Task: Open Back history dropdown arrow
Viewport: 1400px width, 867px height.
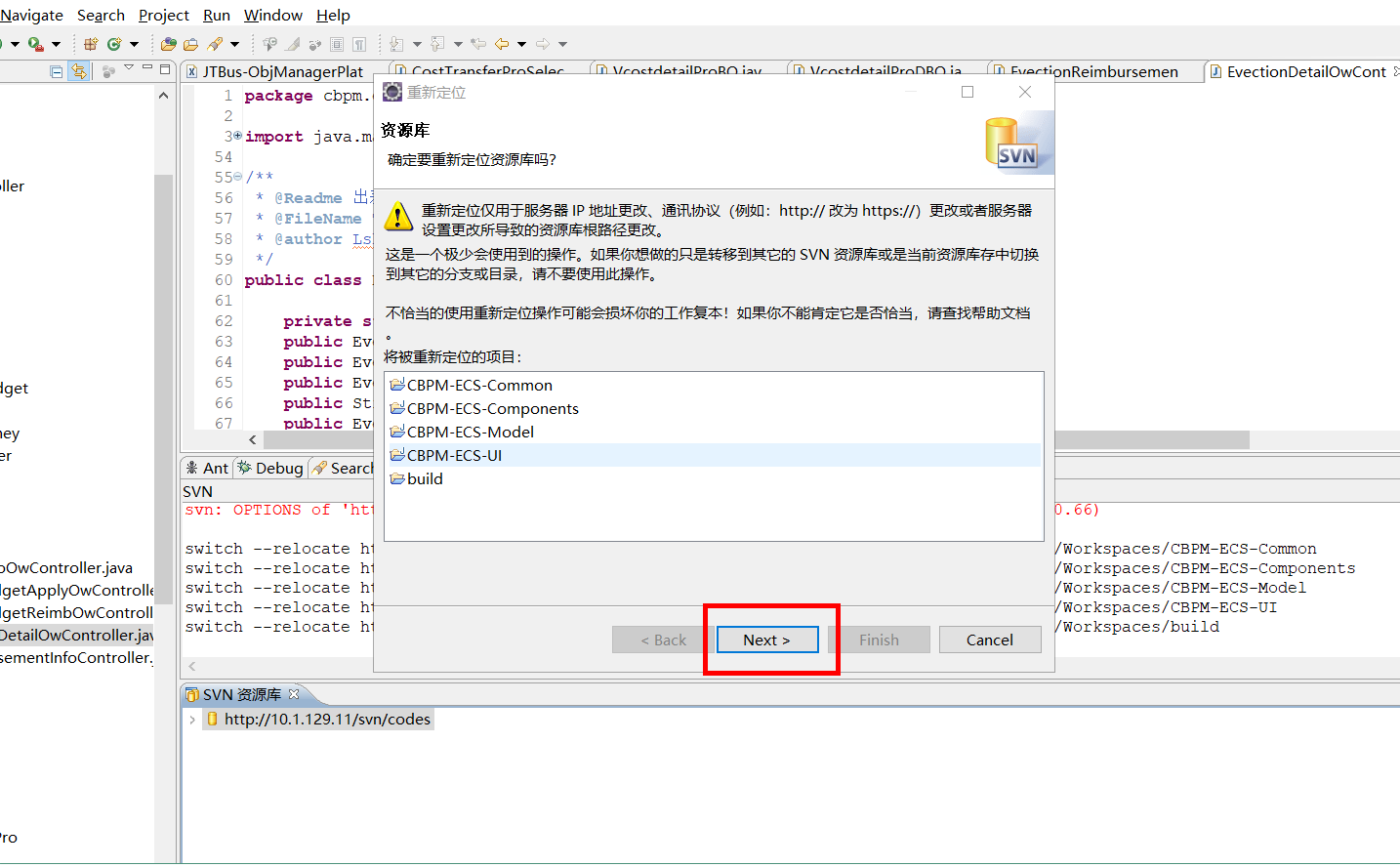Action: (x=521, y=44)
